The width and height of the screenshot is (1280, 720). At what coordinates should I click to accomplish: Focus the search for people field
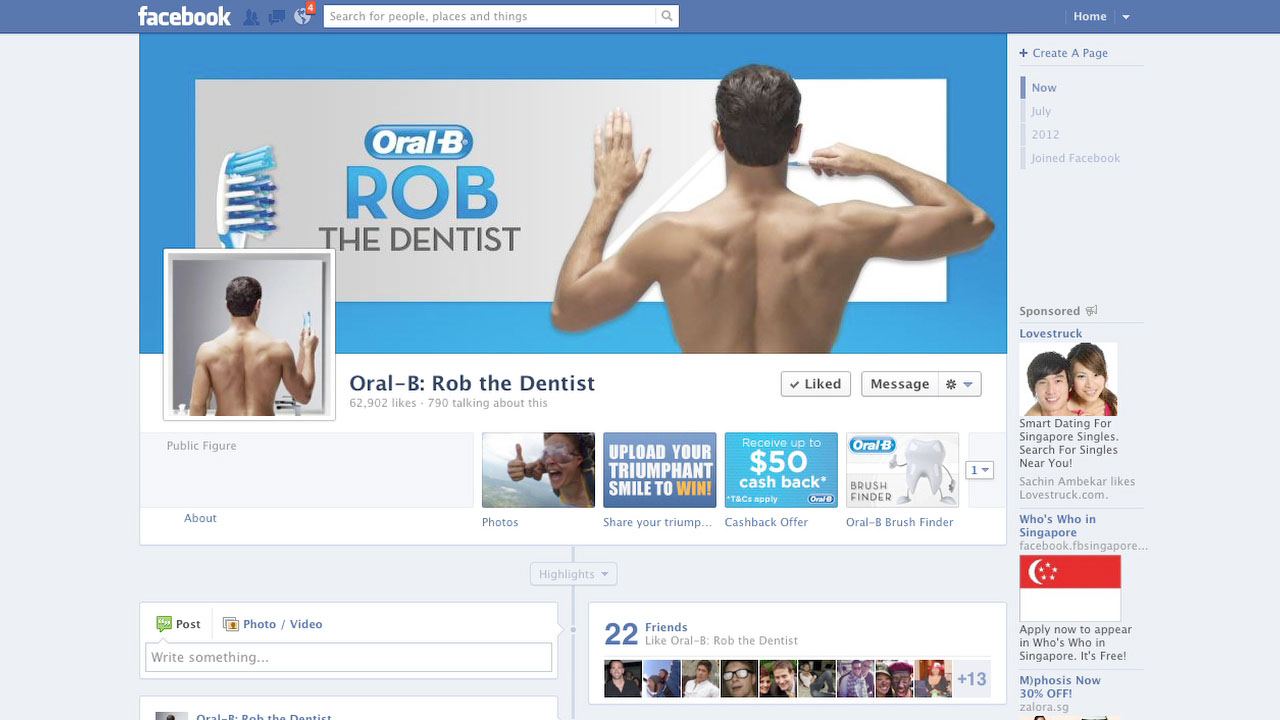click(x=490, y=16)
